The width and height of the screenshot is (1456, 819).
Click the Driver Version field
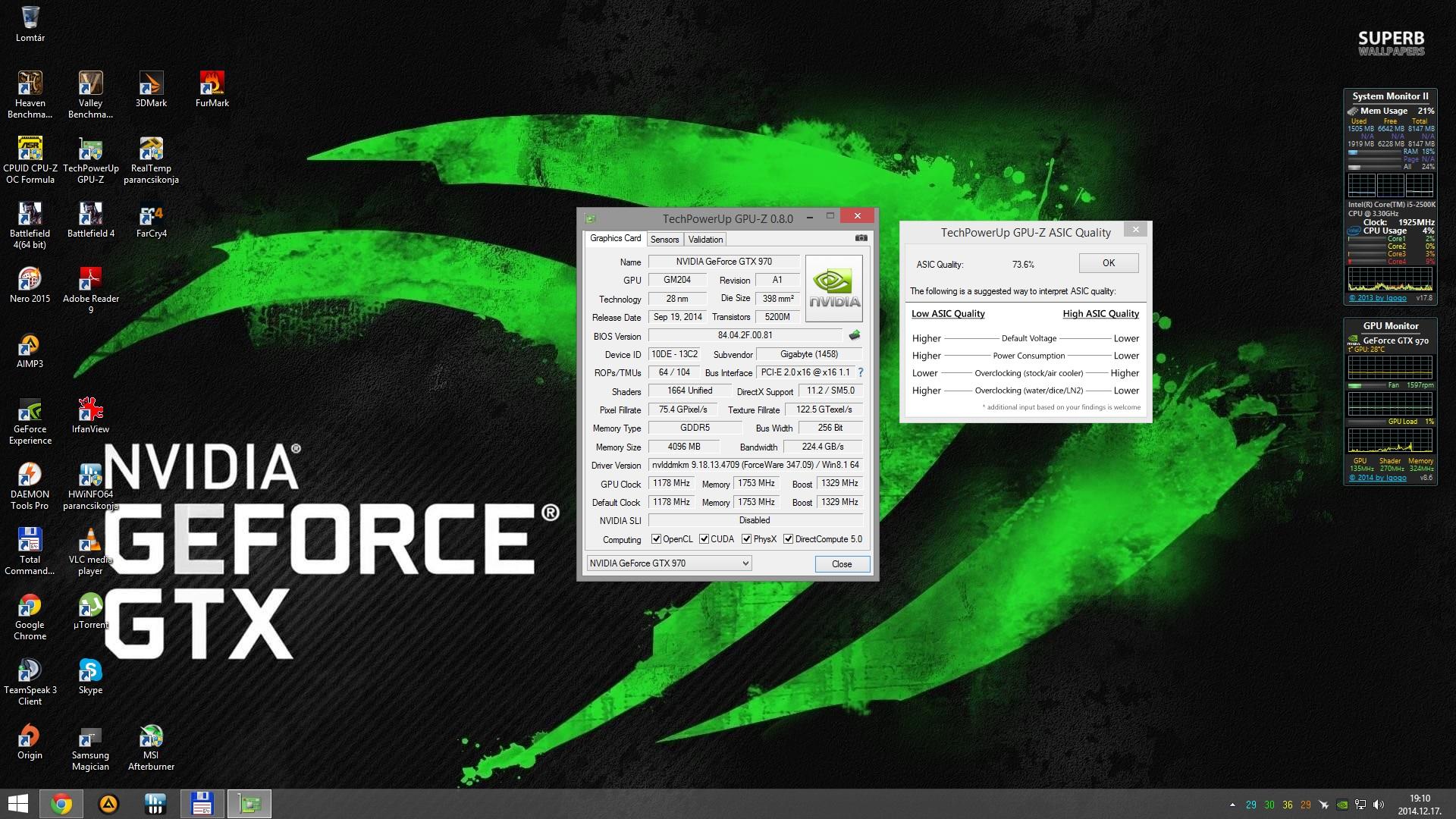(755, 465)
